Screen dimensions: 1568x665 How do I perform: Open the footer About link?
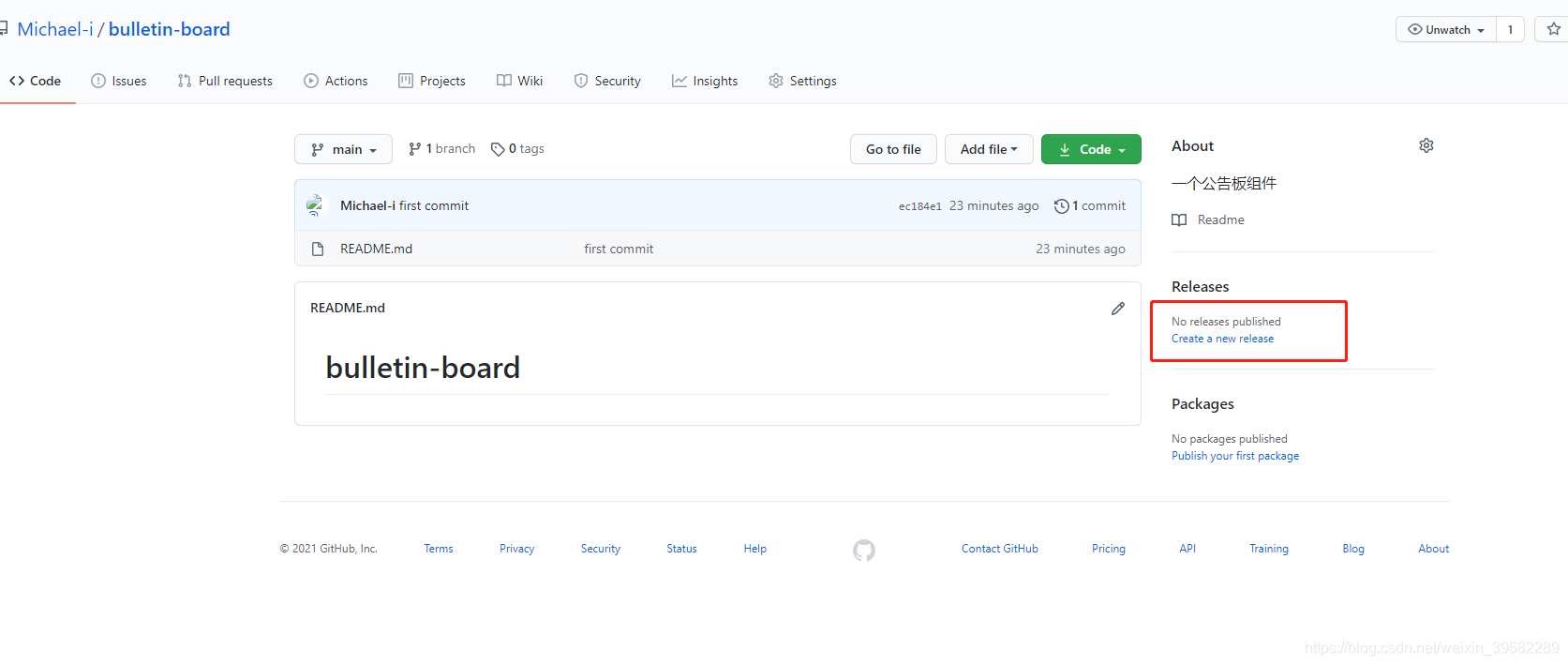coord(1434,549)
